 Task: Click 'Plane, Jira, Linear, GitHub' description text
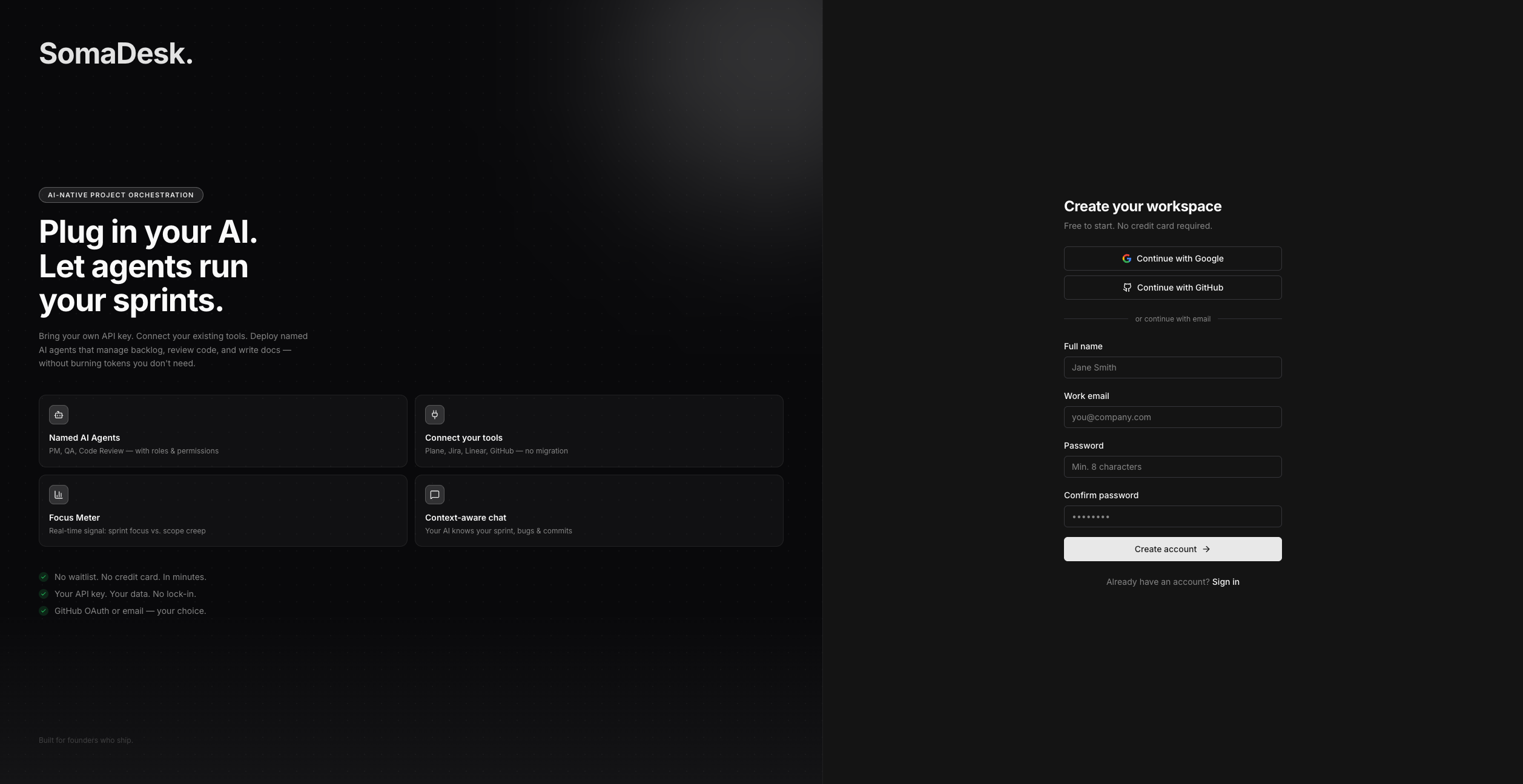tap(497, 451)
